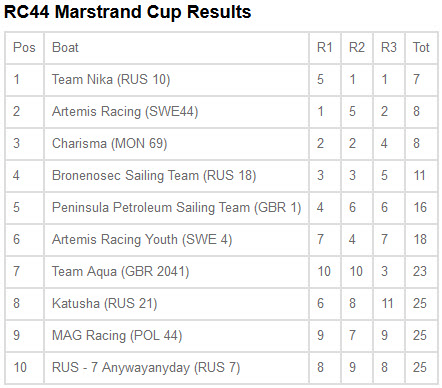This screenshot has width=442, height=388.
Task: Click Katusha's R3 result of 11
Action: point(389,304)
